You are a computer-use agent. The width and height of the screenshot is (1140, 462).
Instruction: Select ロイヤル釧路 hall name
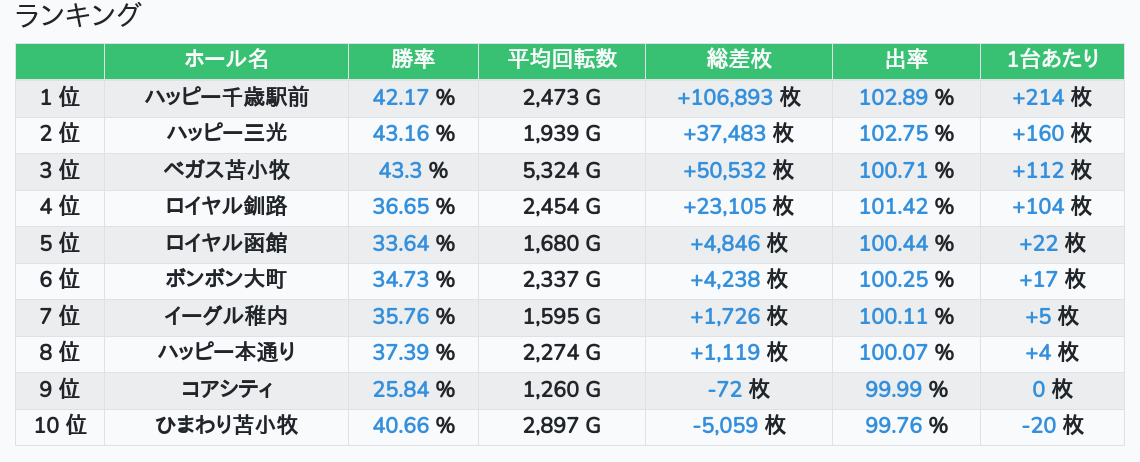[226, 207]
